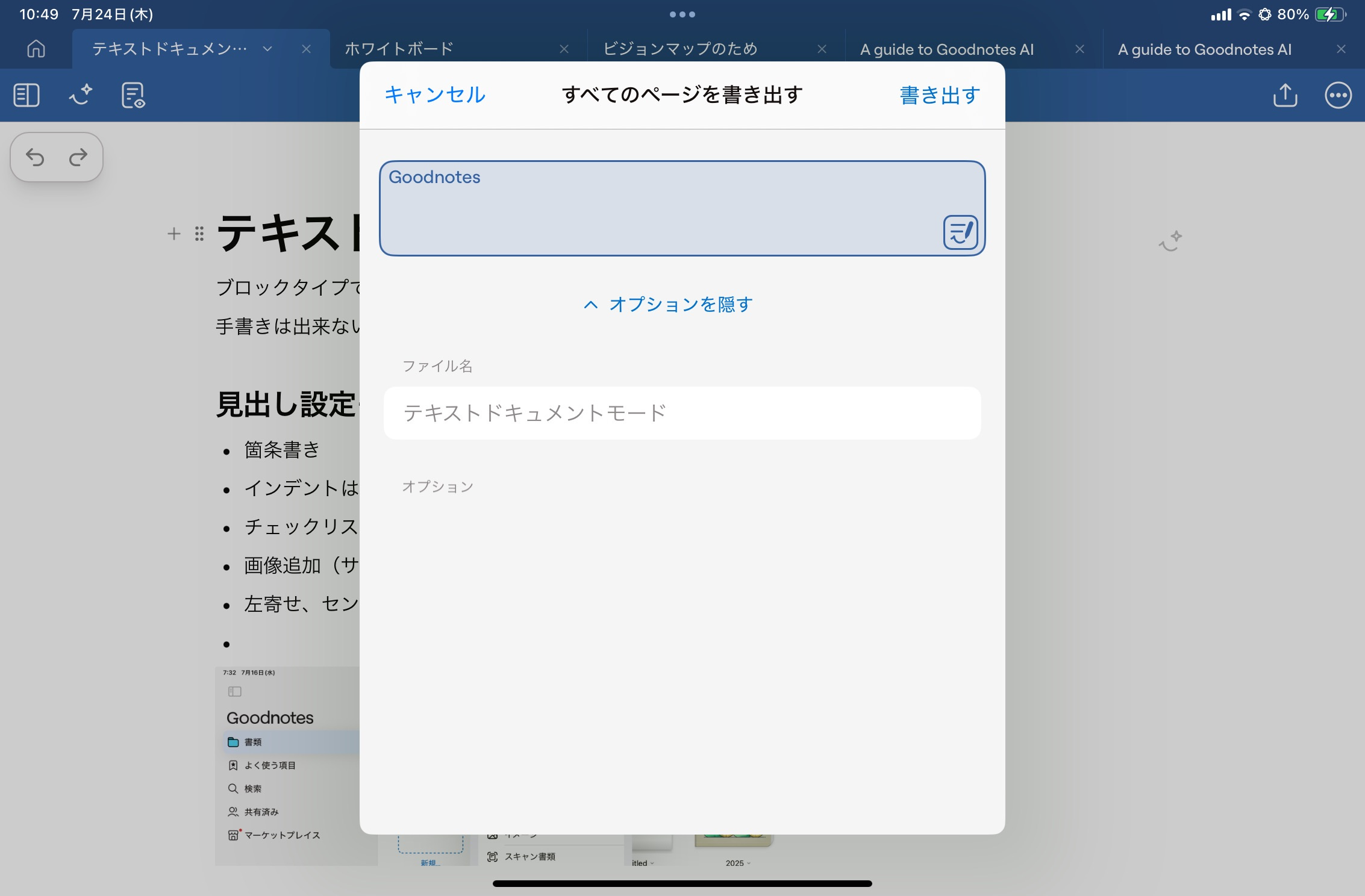Viewport: 1365px width, 896px height.
Task: Open the more options ellipsis menu
Action: tap(1338, 95)
